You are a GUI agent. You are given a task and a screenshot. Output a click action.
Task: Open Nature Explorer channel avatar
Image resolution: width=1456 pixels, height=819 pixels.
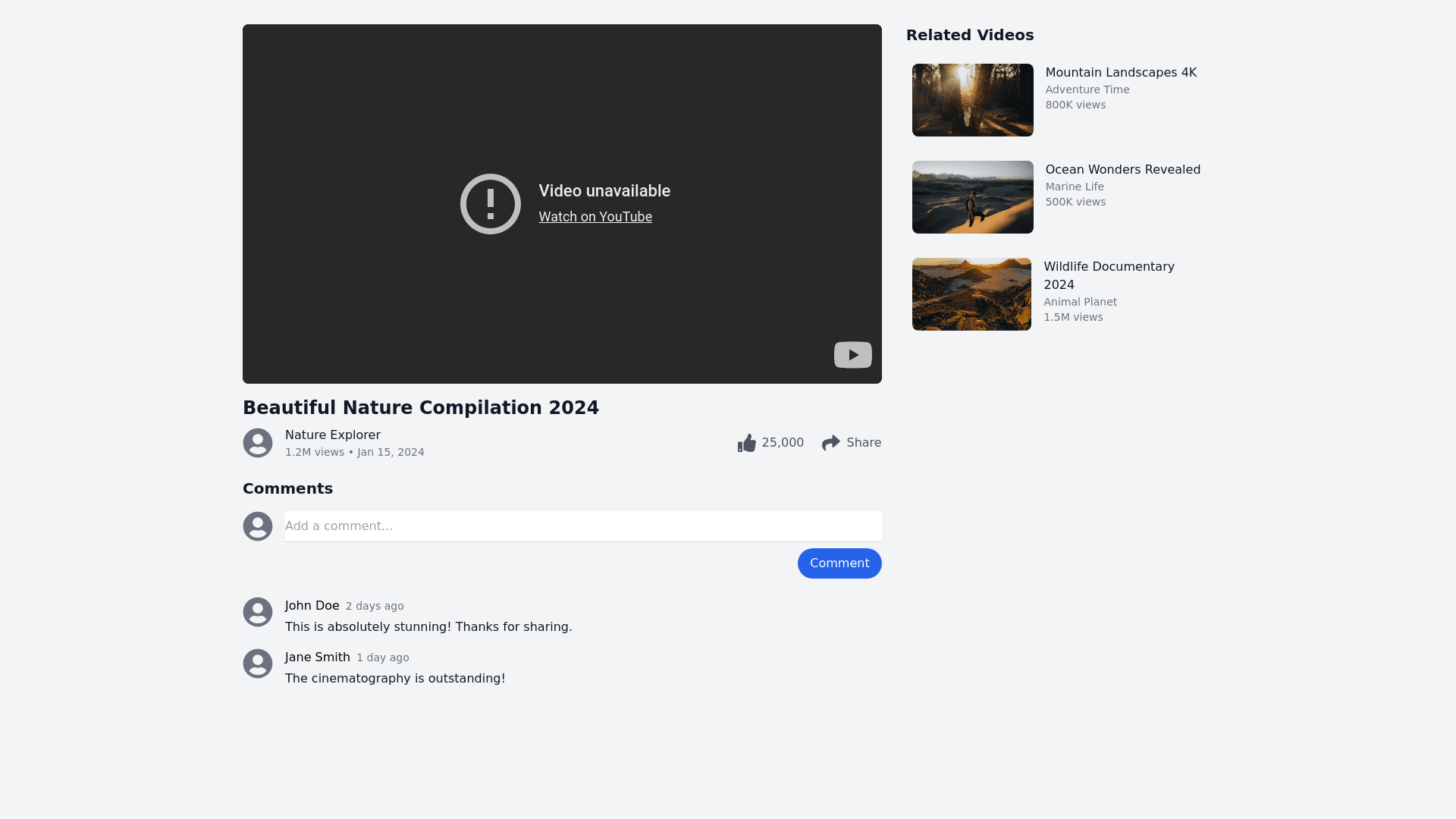click(258, 443)
